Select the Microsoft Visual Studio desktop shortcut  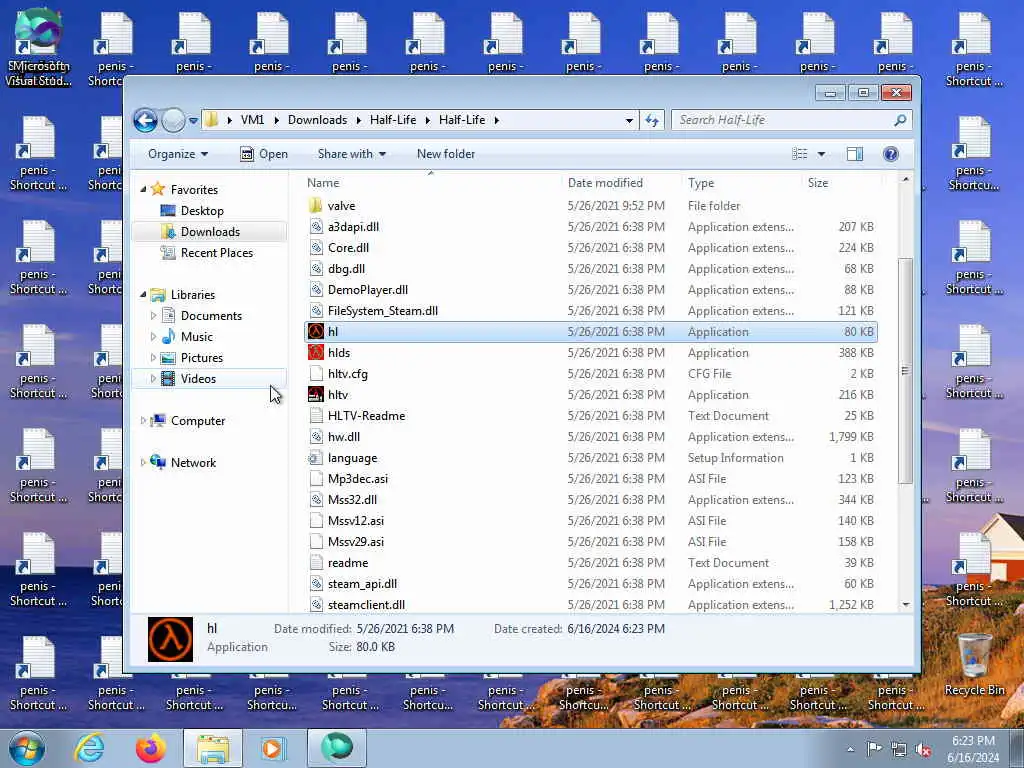pos(38,47)
